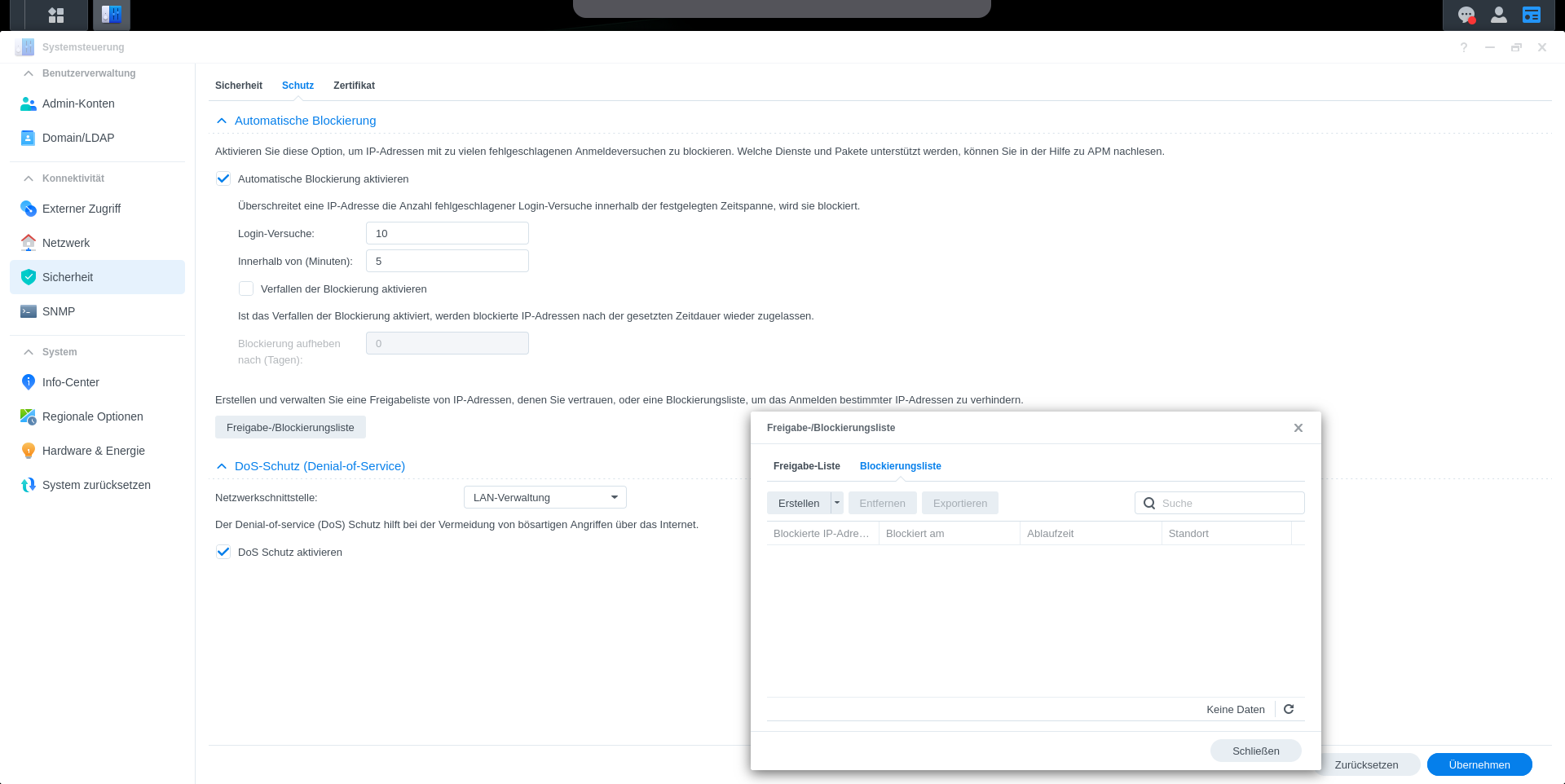Open Externer Zugriff in the sidebar

(x=82, y=209)
